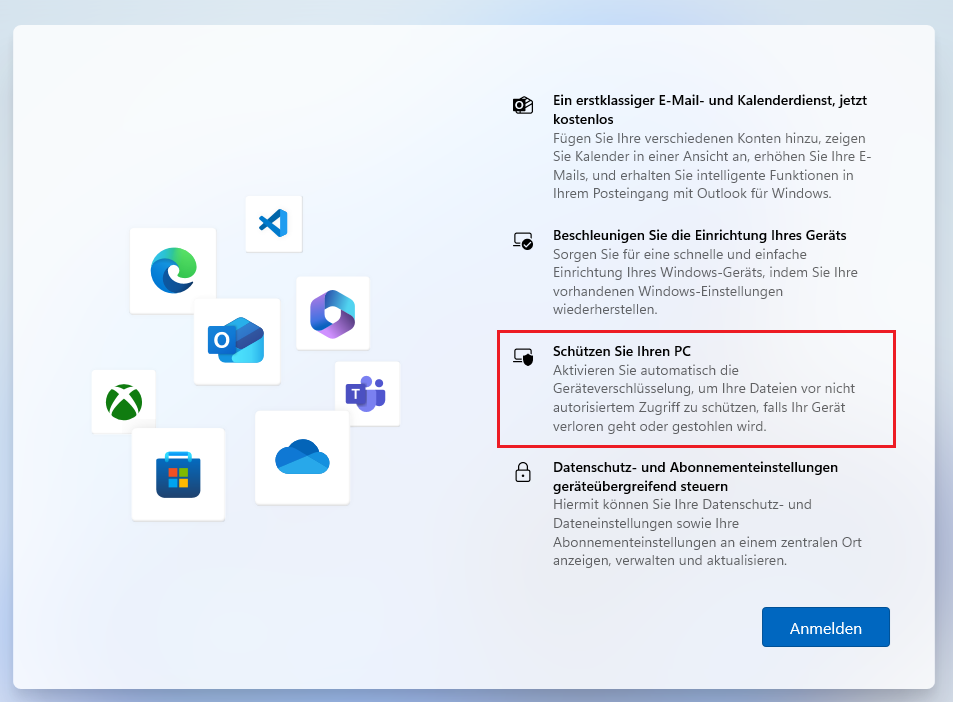Click the device shield icon beside Schützen heading
The width and height of the screenshot is (953, 702).
[x=523, y=356]
